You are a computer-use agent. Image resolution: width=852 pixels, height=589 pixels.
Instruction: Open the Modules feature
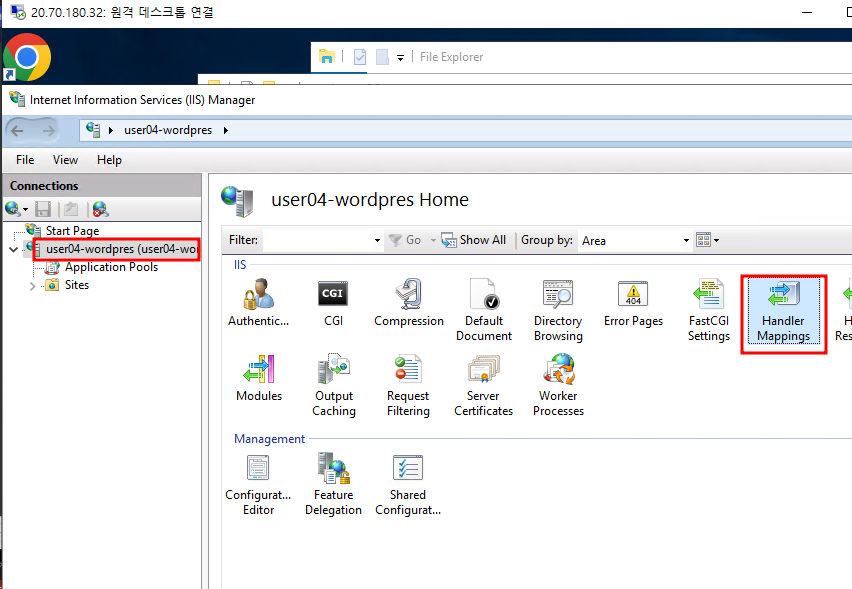[x=259, y=378]
